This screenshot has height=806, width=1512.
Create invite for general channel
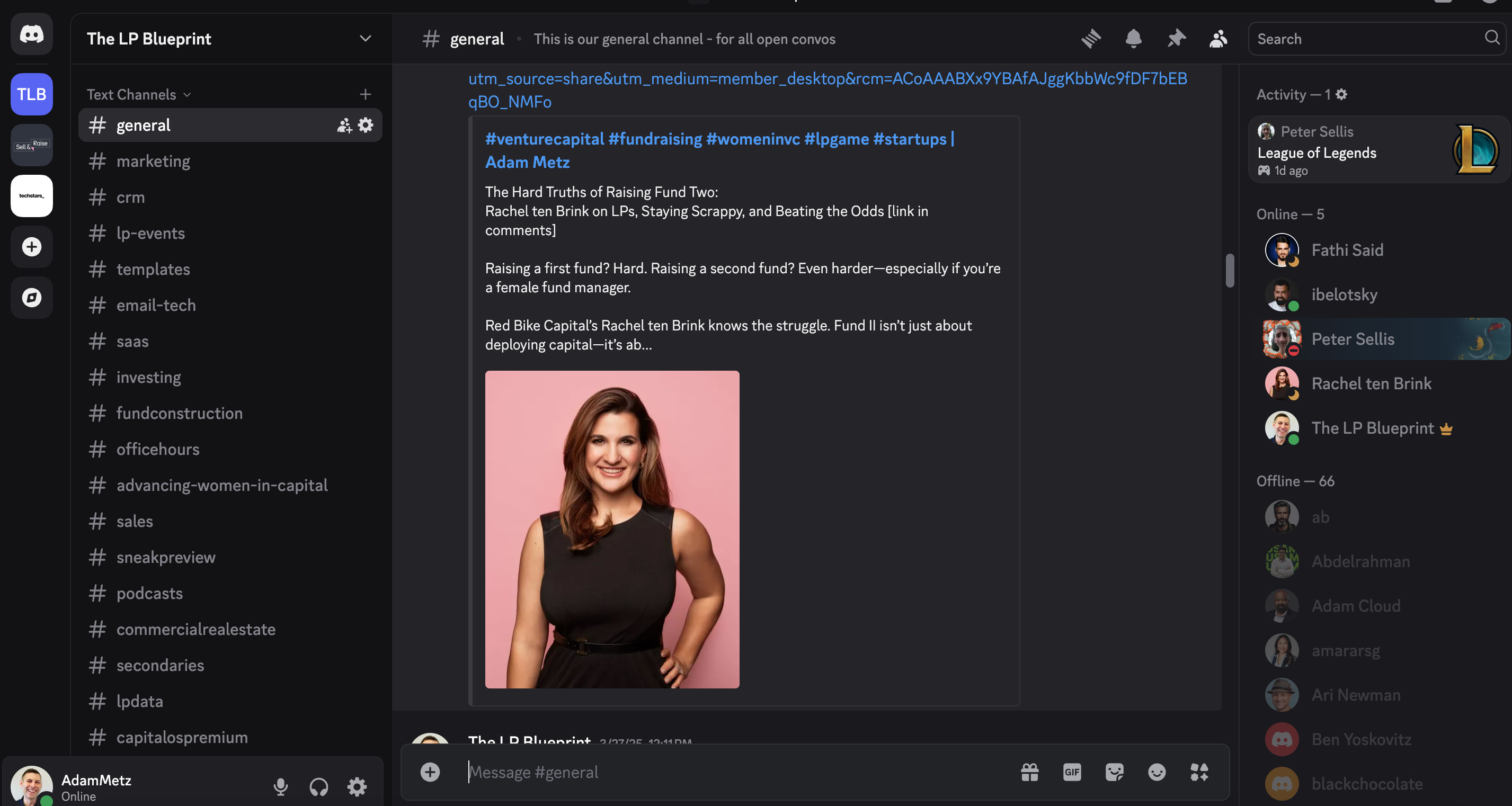pos(344,125)
